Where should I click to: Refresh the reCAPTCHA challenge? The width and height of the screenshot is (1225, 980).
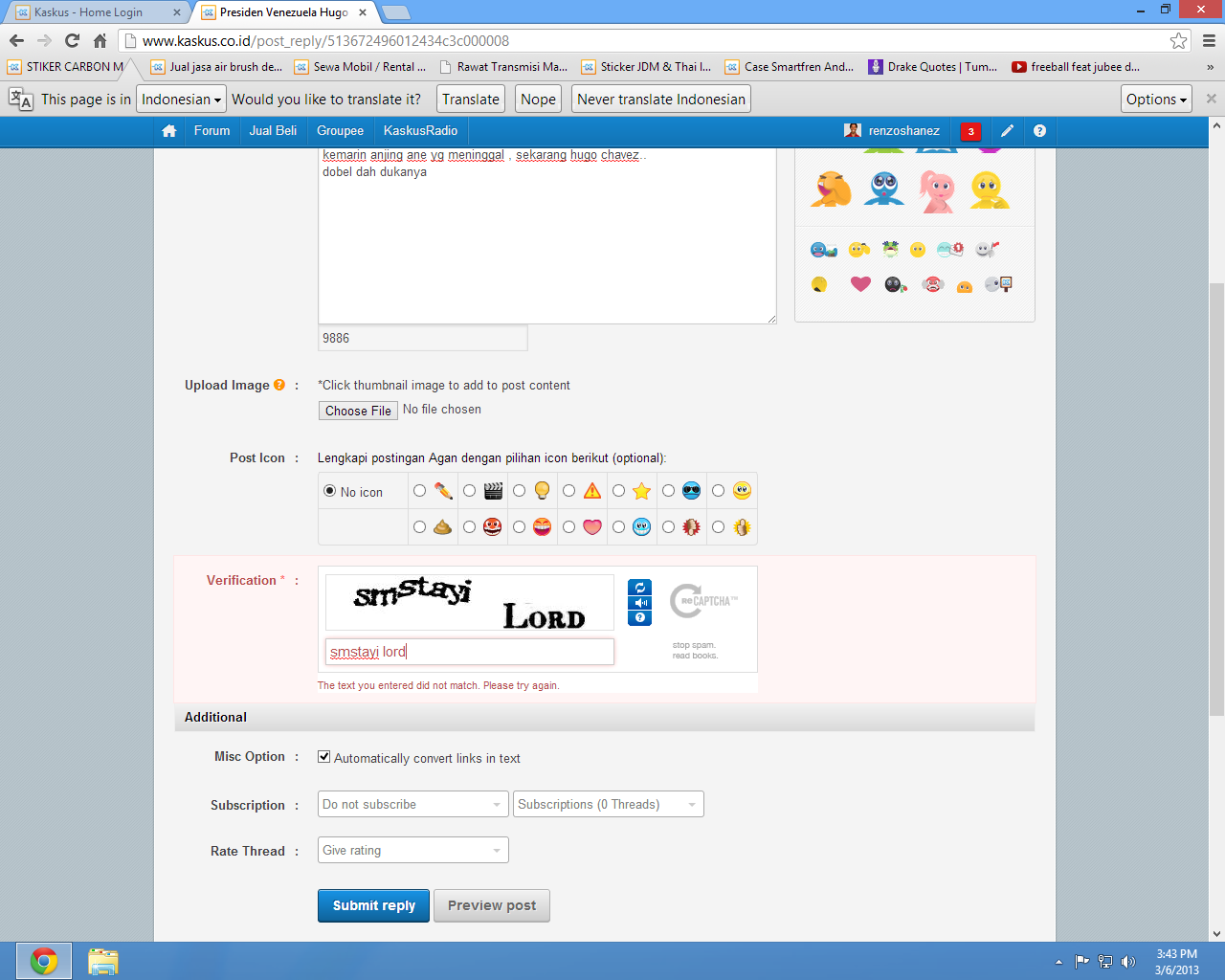coord(640,588)
